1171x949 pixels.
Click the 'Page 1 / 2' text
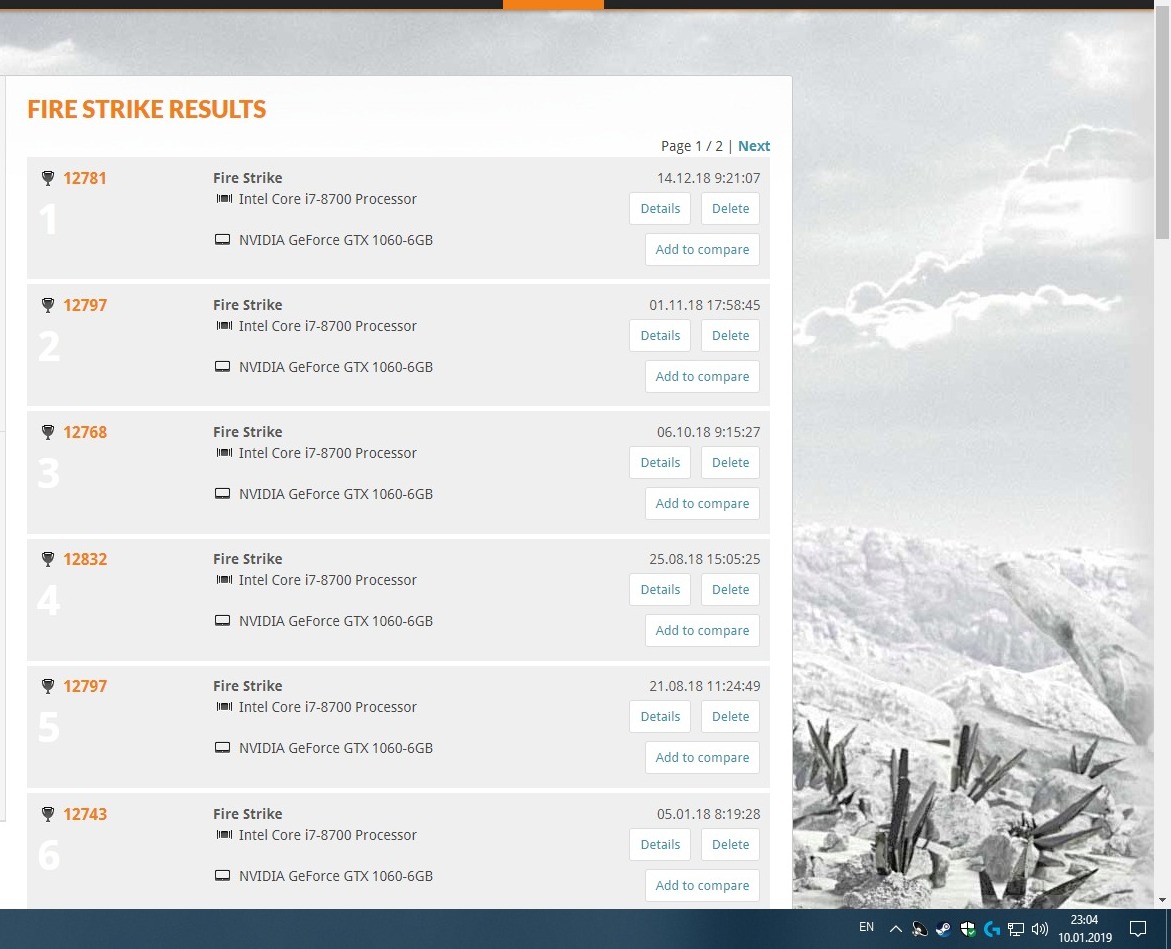[692, 146]
